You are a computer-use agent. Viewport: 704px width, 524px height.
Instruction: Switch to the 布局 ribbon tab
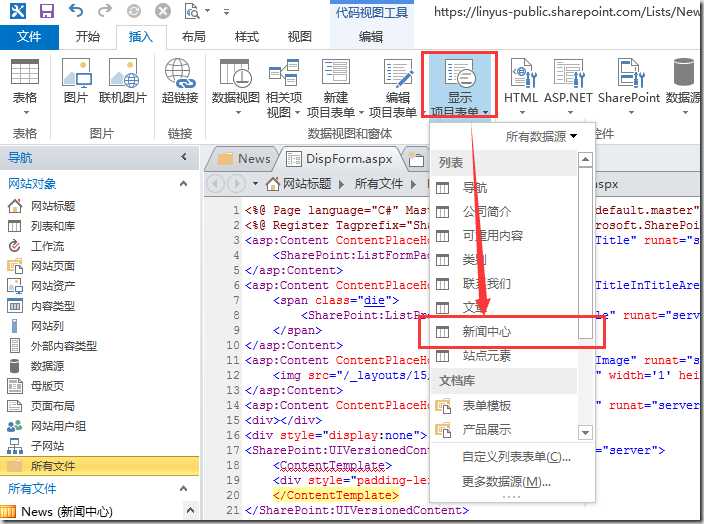pos(194,37)
